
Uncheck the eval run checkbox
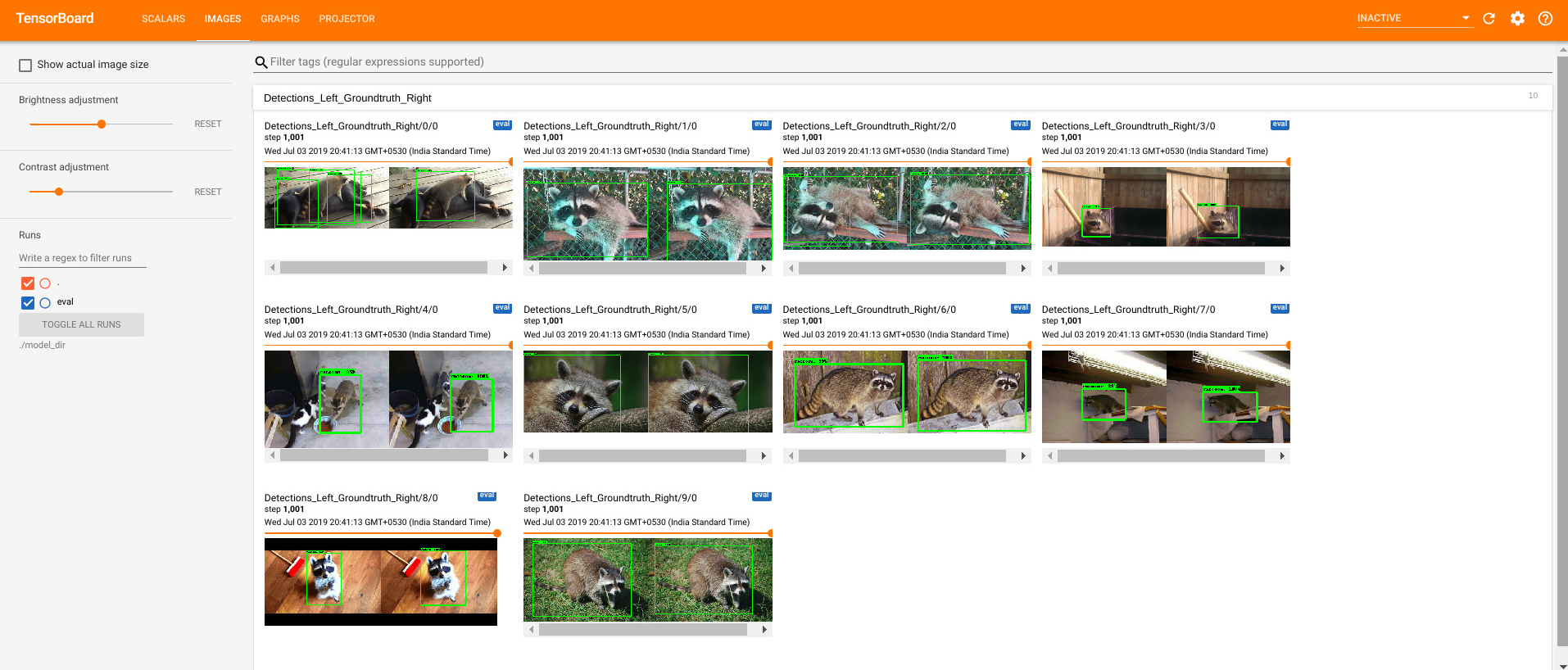click(x=28, y=302)
